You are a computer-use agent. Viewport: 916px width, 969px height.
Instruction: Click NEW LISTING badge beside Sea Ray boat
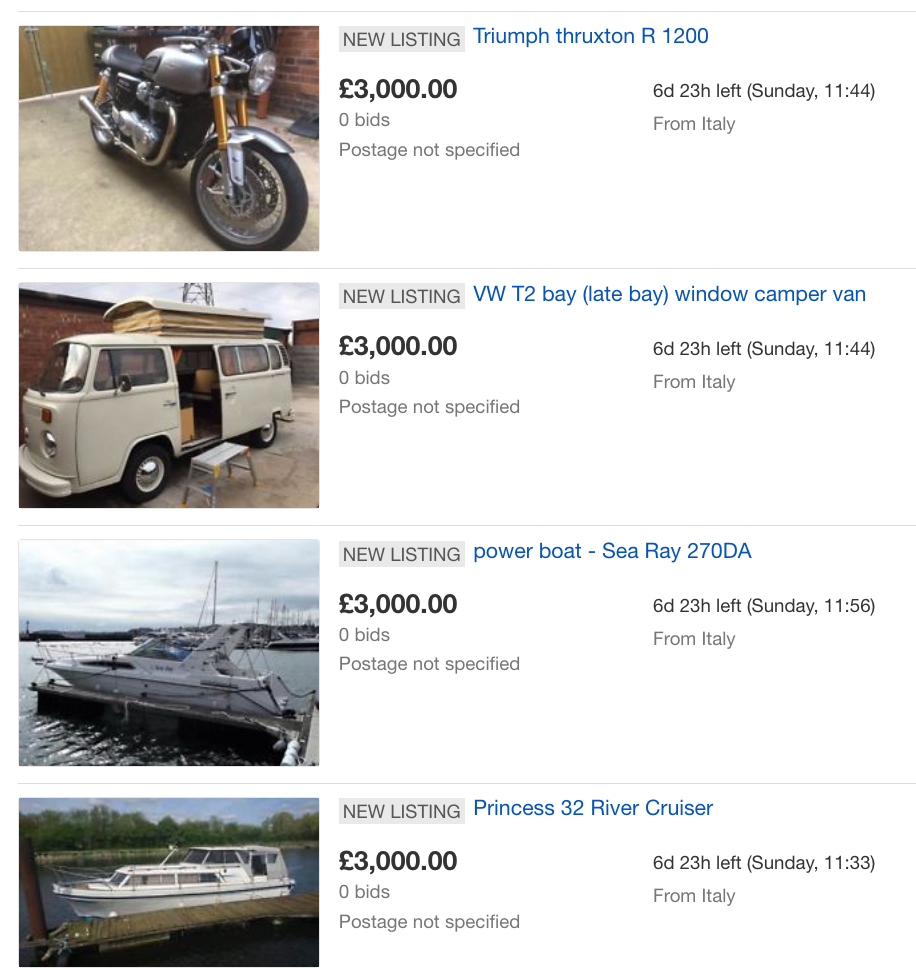click(402, 554)
